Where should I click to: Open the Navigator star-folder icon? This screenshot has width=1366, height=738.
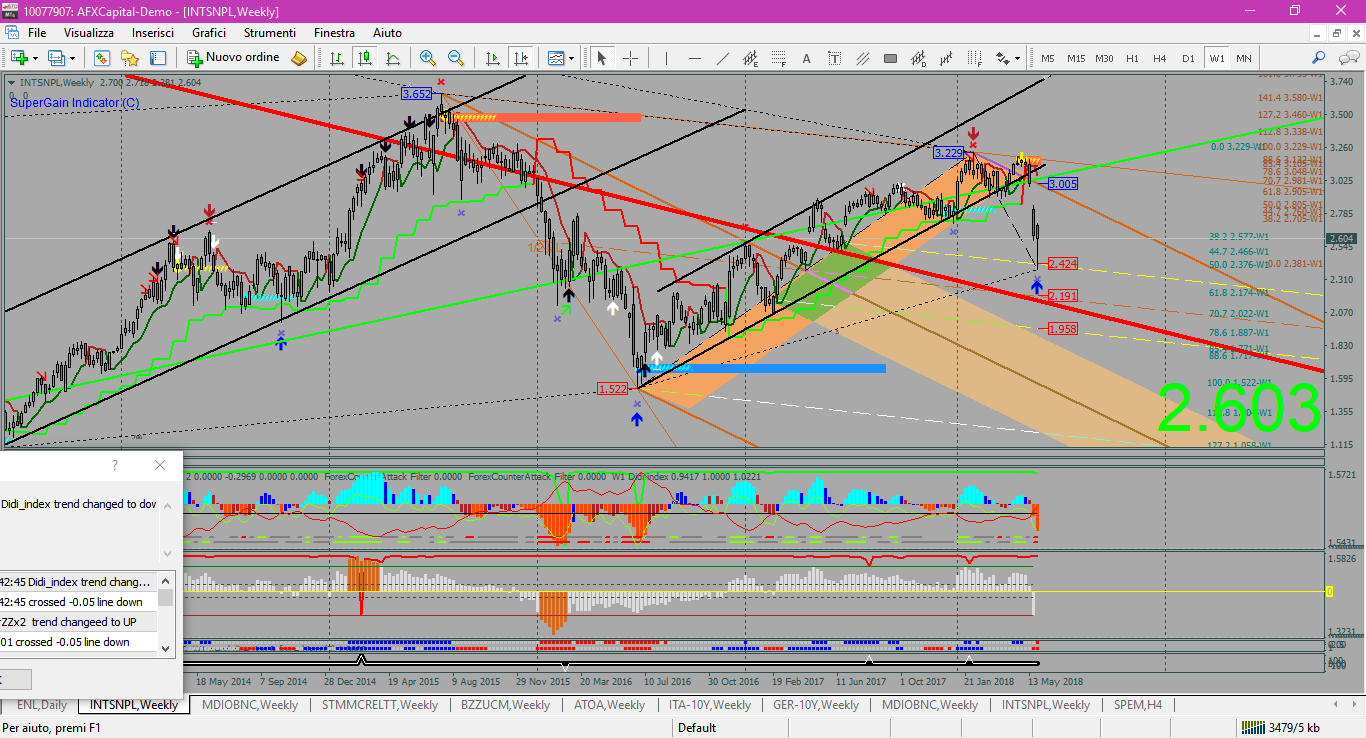pyautogui.click(x=130, y=58)
